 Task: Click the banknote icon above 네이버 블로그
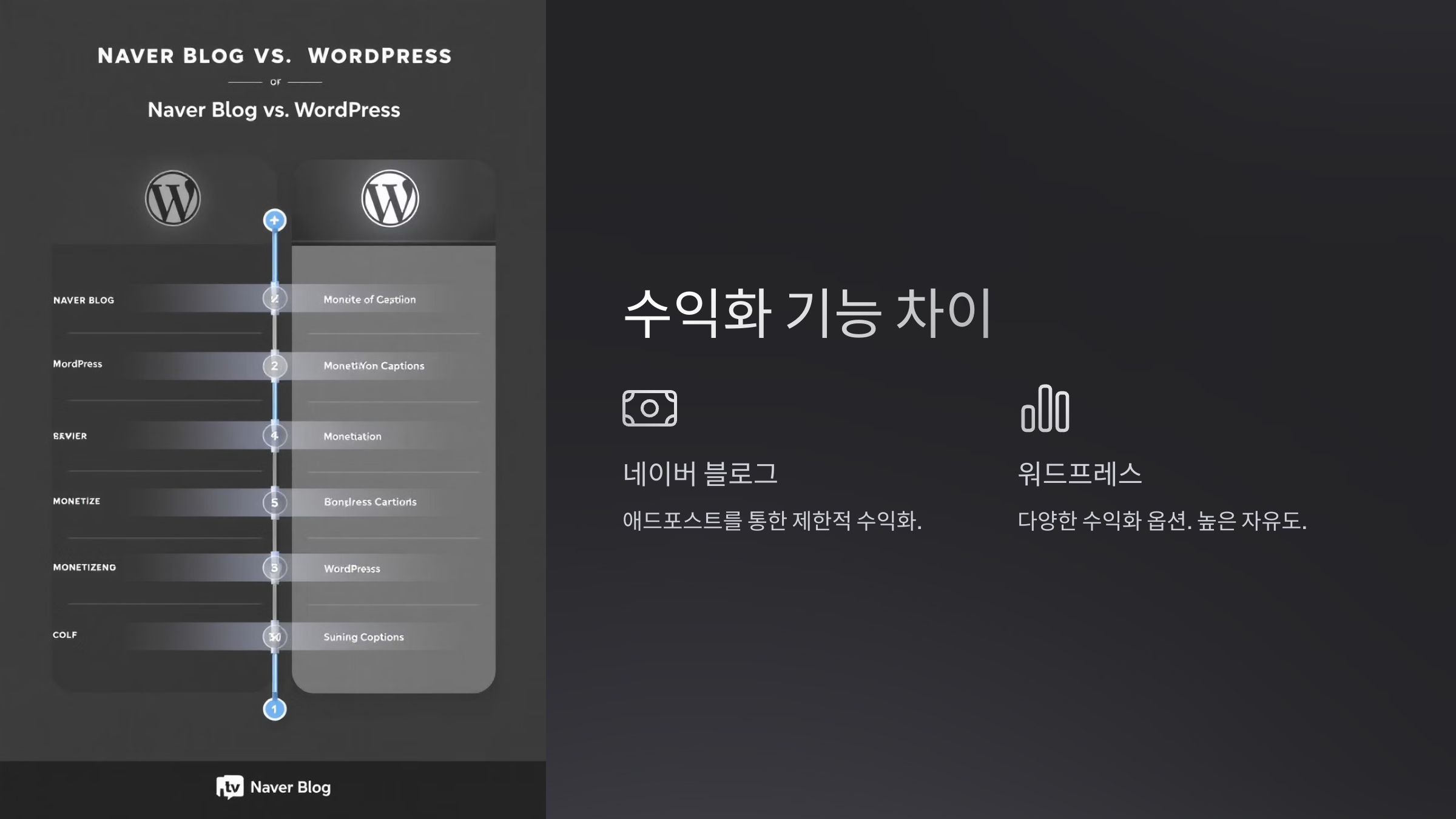click(x=650, y=408)
